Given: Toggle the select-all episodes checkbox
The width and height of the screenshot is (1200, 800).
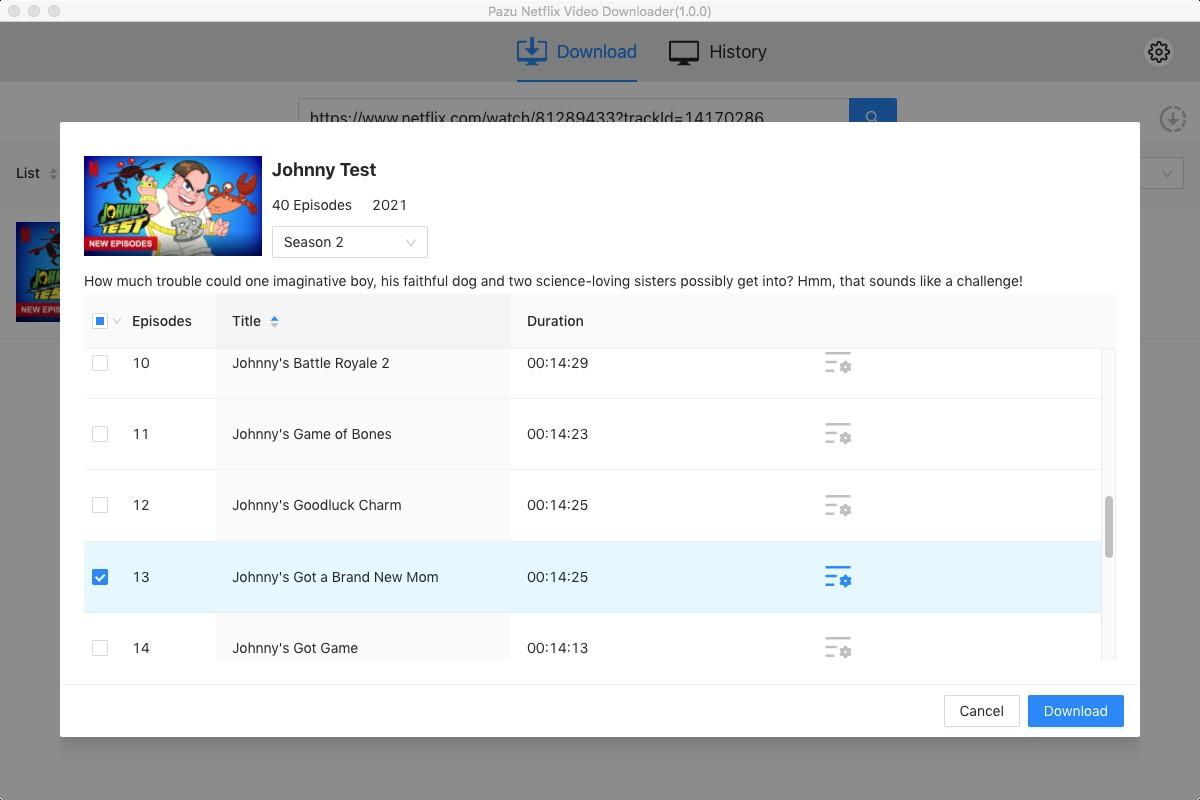Looking at the screenshot, I should click(99, 321).
